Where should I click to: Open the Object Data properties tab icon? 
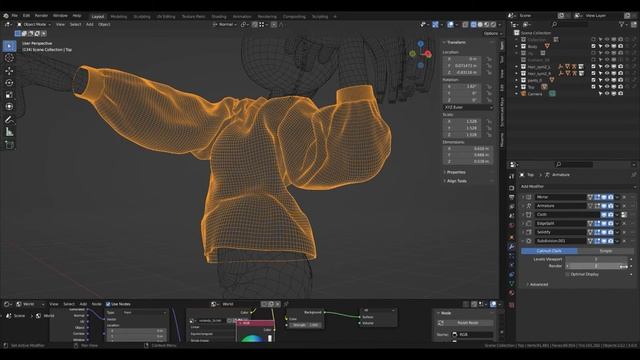click(x=511, y=284)
